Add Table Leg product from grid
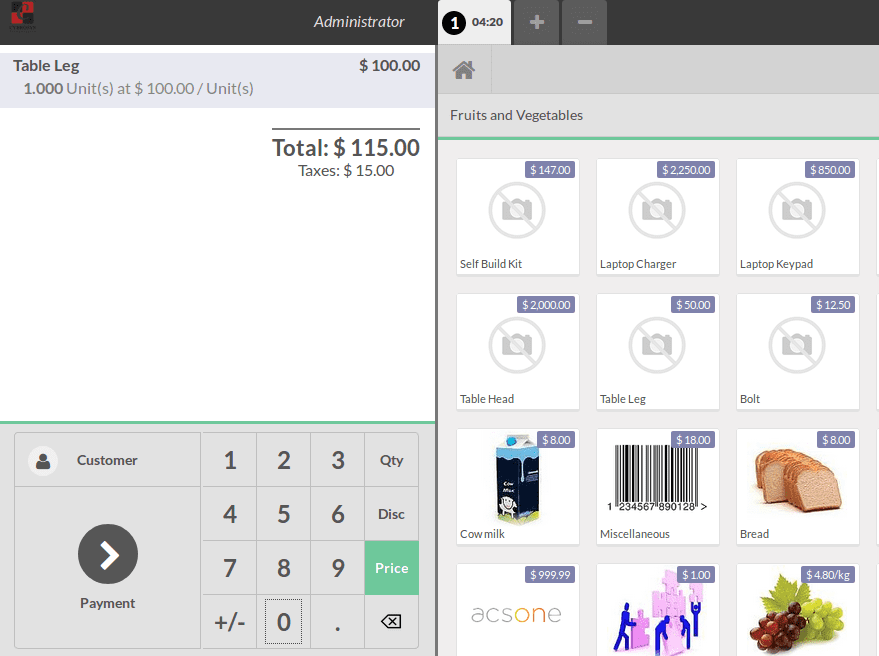 click(x=658, y=352)
